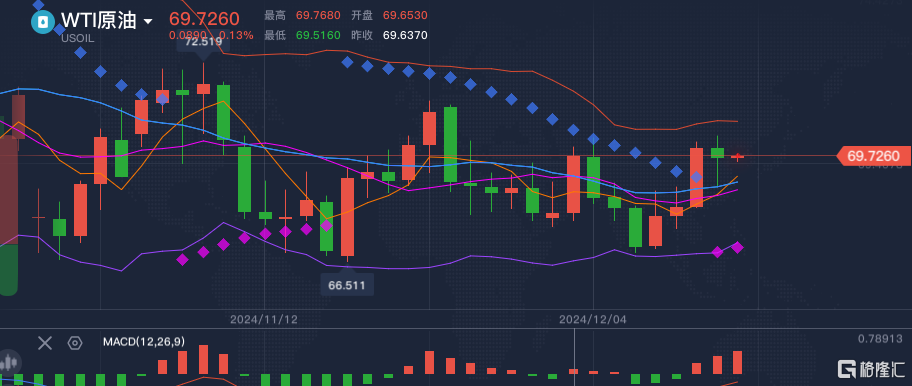Image resolution: width=912 pixels, height=386 pixels.
Task: Click the 昨收 value 69.6370
Action: click(405, 35)
